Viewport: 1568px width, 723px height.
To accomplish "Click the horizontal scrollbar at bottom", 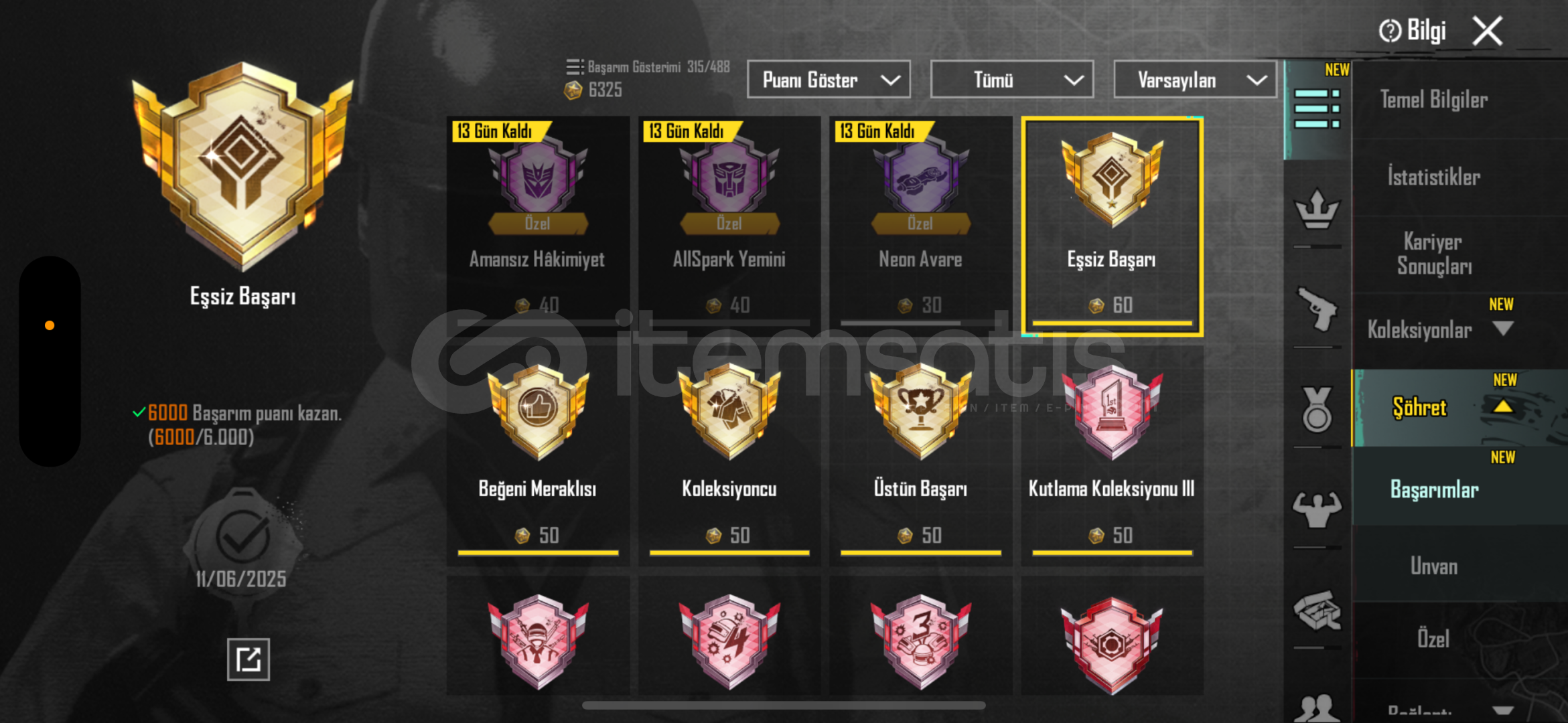I will pyautogui.click(x=784, y=705).
